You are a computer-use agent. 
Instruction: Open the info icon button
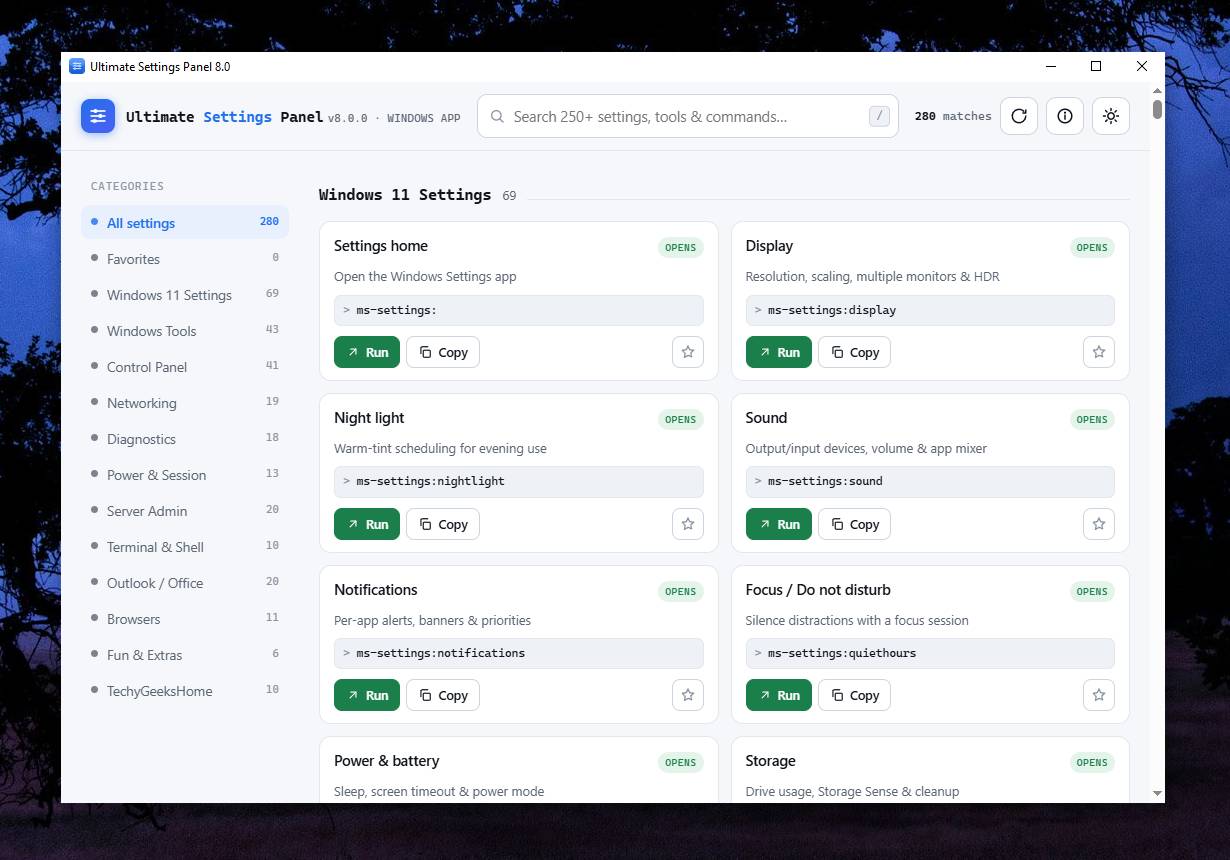[1065, 116]
